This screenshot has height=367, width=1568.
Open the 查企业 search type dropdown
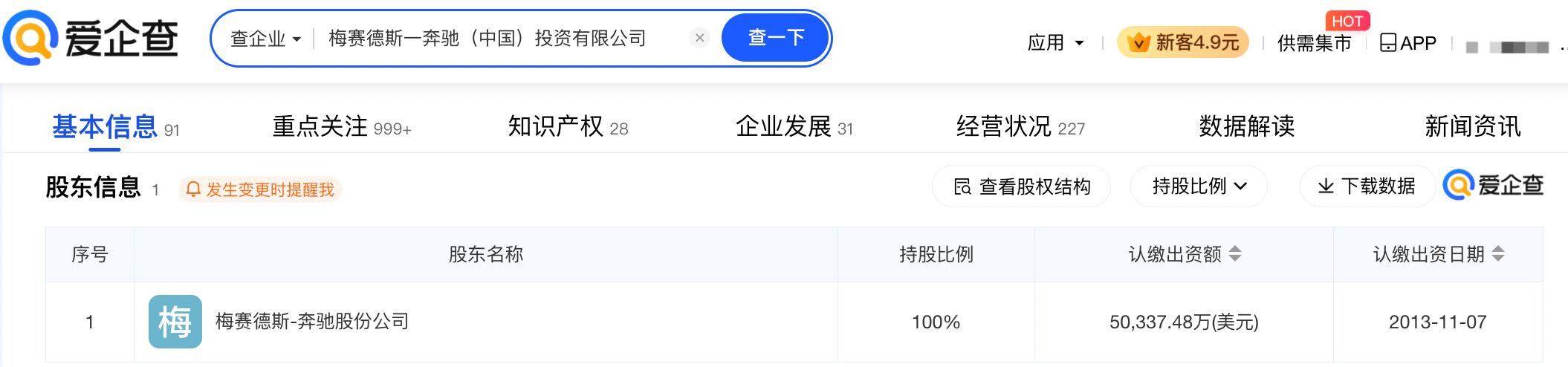pos(265,39)
